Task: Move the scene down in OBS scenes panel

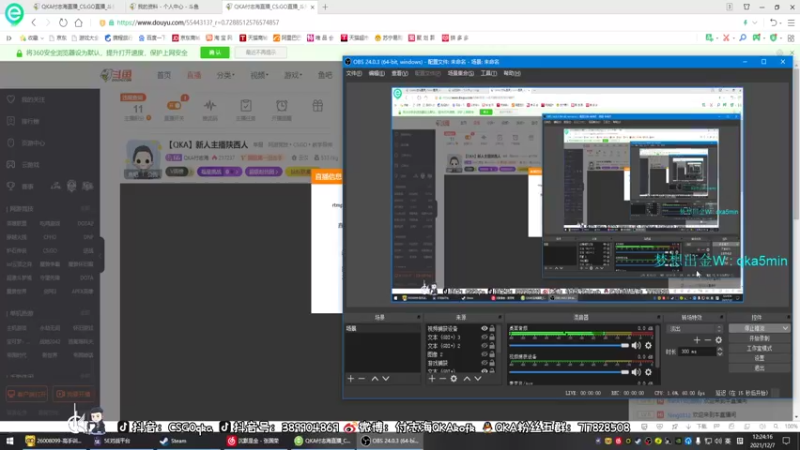Action: pyautogui.click(x=386, y=379)
